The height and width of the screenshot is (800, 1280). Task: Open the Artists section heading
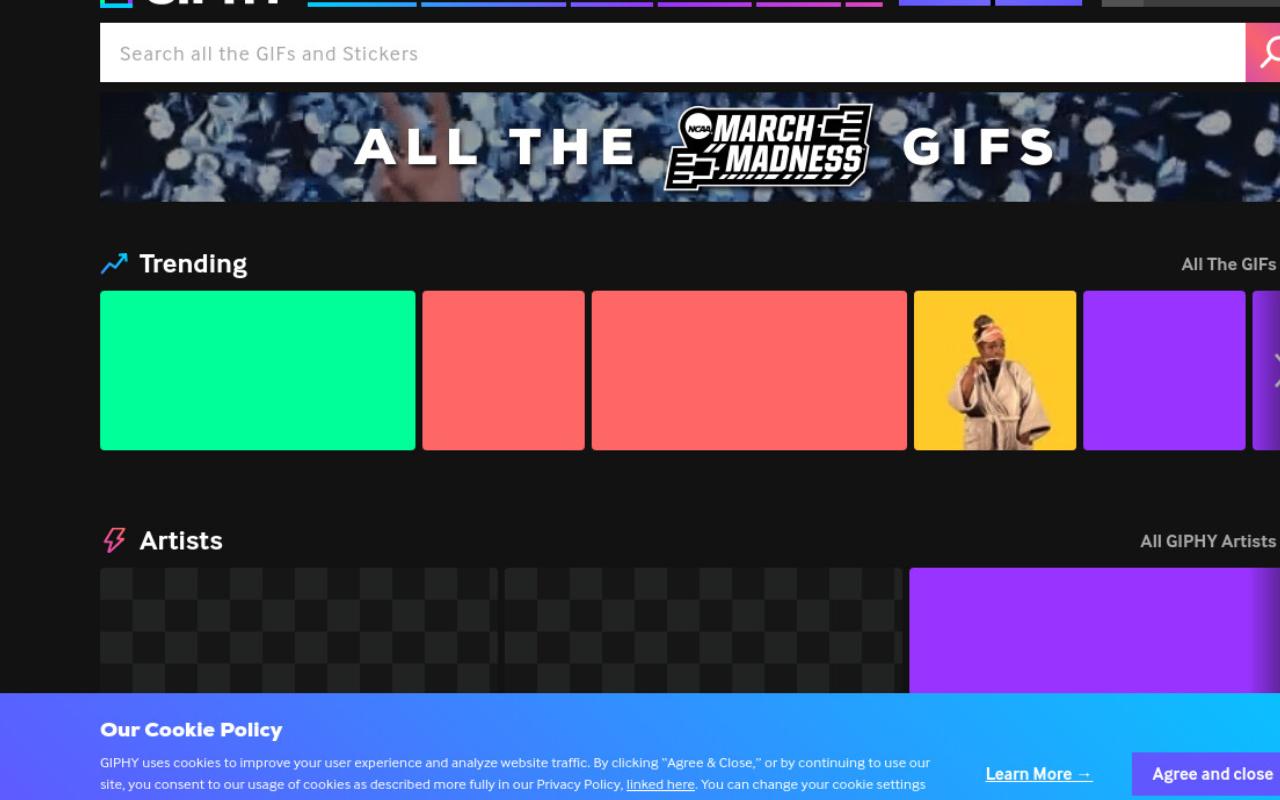pos(181,540)
